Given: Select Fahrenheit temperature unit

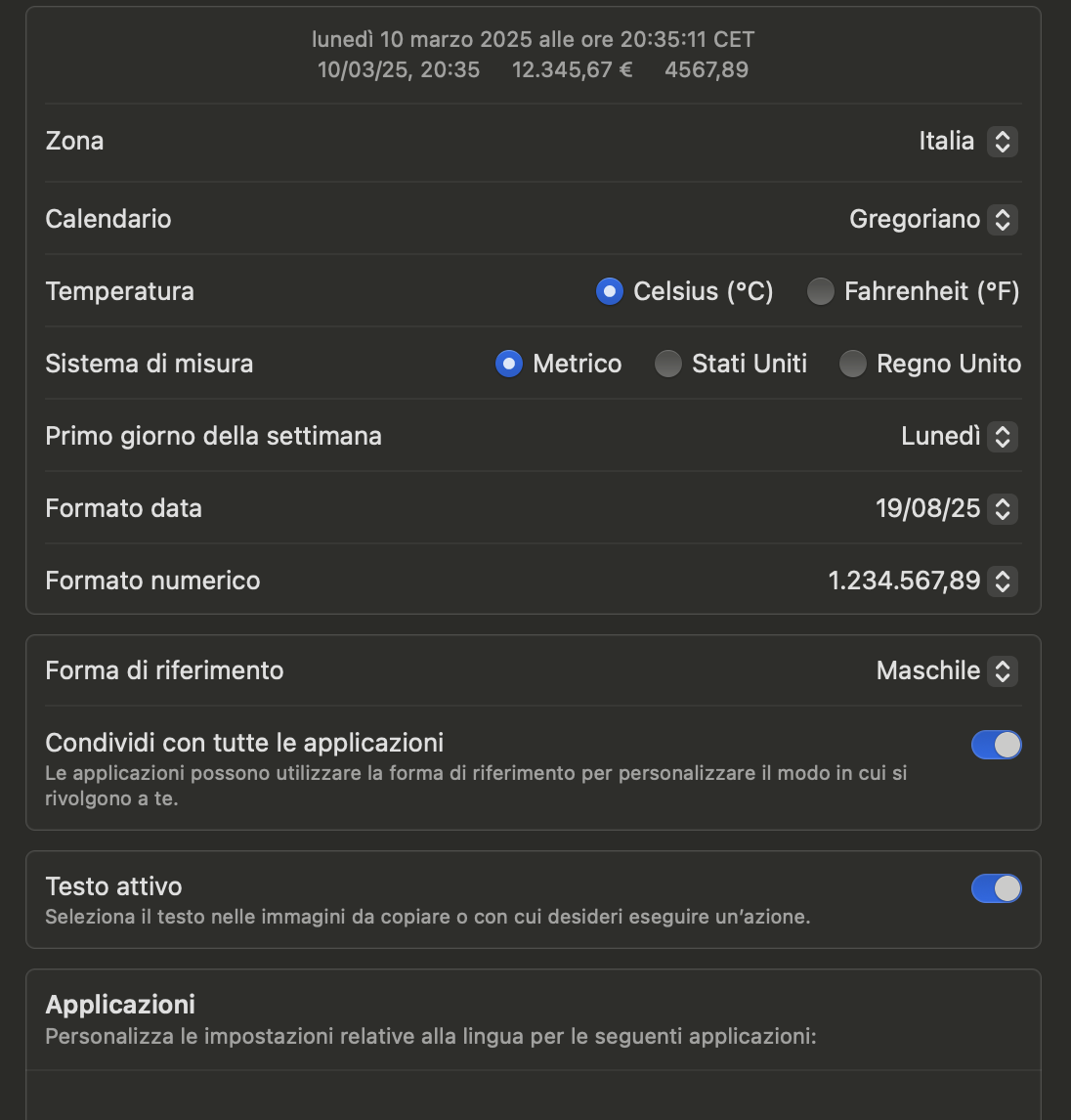Looking at the screenshot, I should [821, 290].
